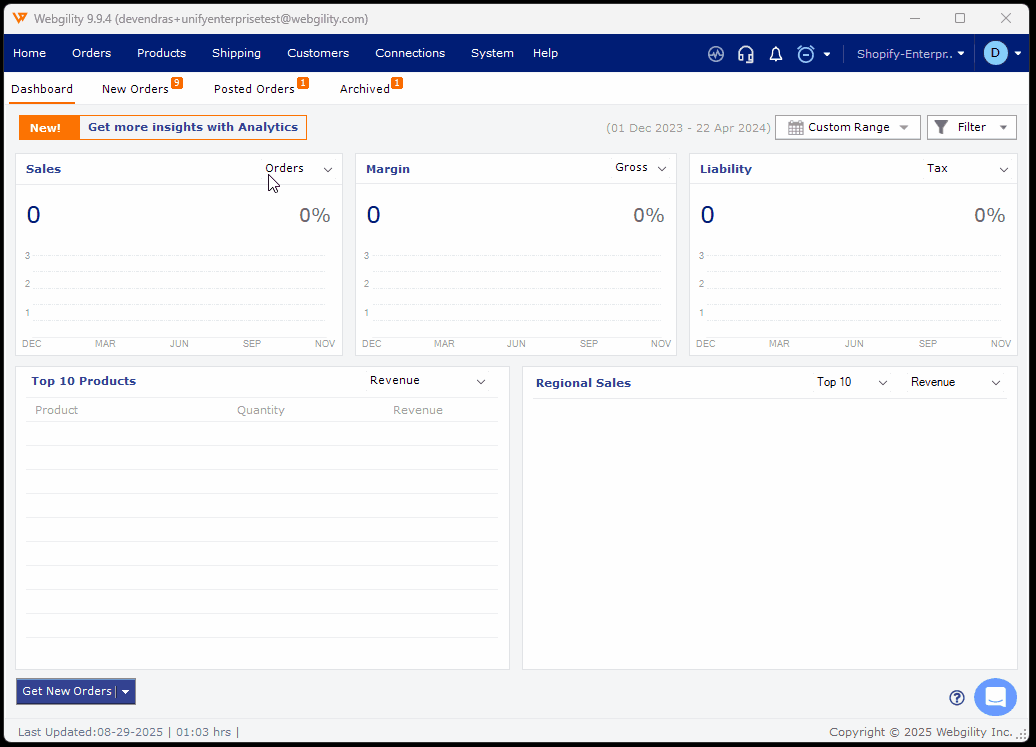Open the Connections menu
The height and width of the screenshot is (747, 1036).
click(x=410, y=53)
